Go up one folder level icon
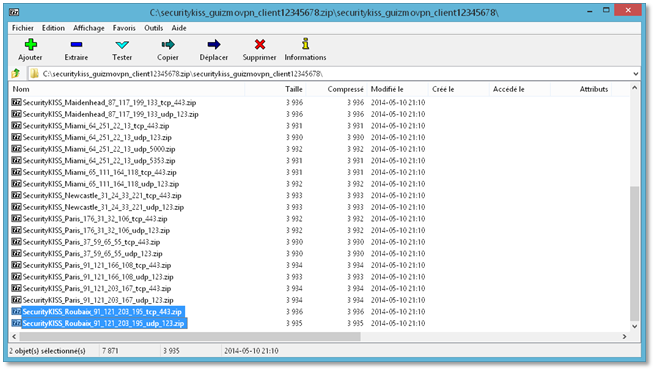655x371 pixels. [16, 74]
